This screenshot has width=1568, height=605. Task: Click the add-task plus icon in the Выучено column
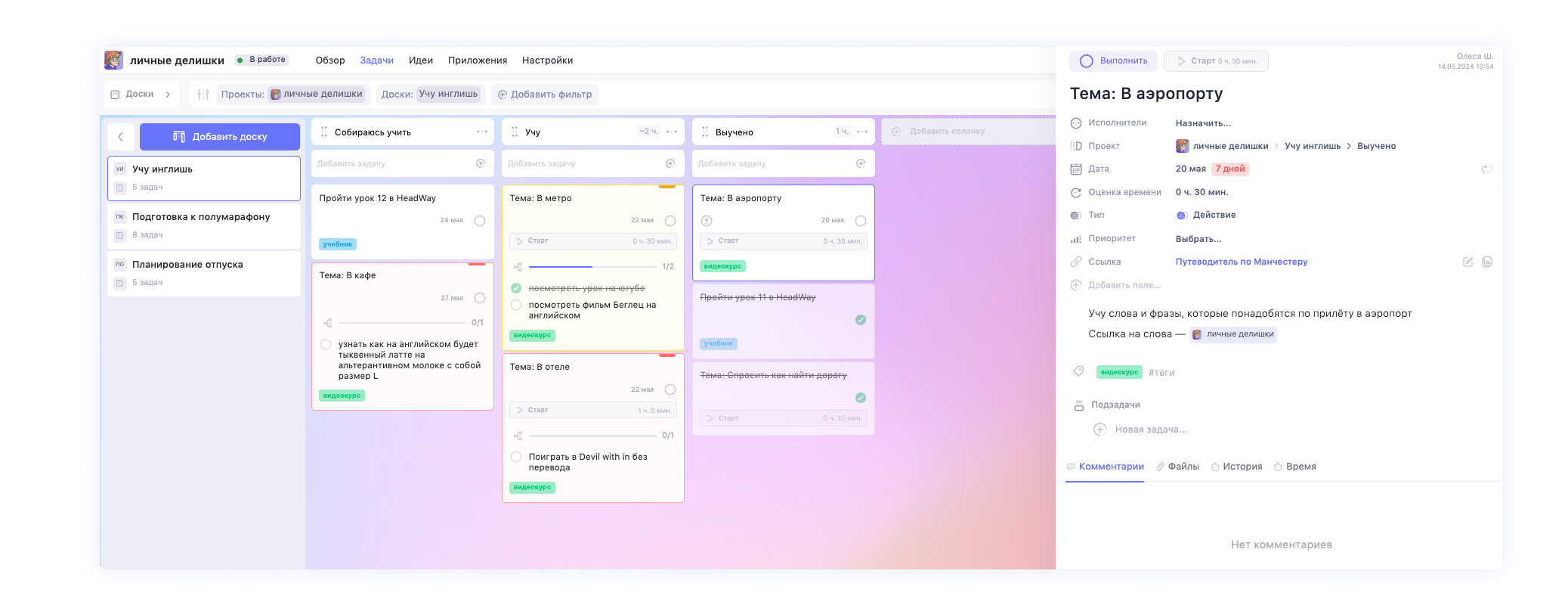click(860, 163)
